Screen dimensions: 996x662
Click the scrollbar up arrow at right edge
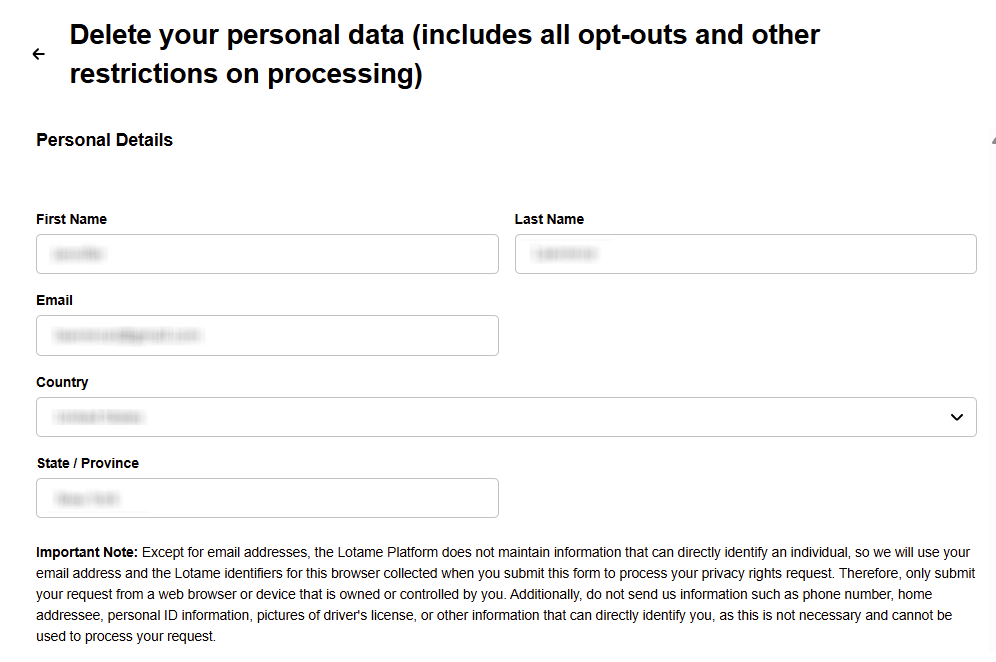click(x=992, y=143)
